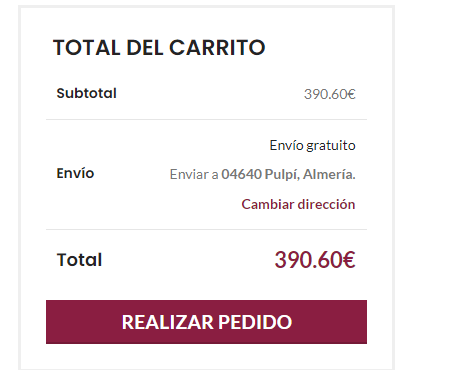The height and width of the screenshot is (370, 467).
Task: Click the REALIZAR PEDIDO checkout button
Action: [206, 322]
